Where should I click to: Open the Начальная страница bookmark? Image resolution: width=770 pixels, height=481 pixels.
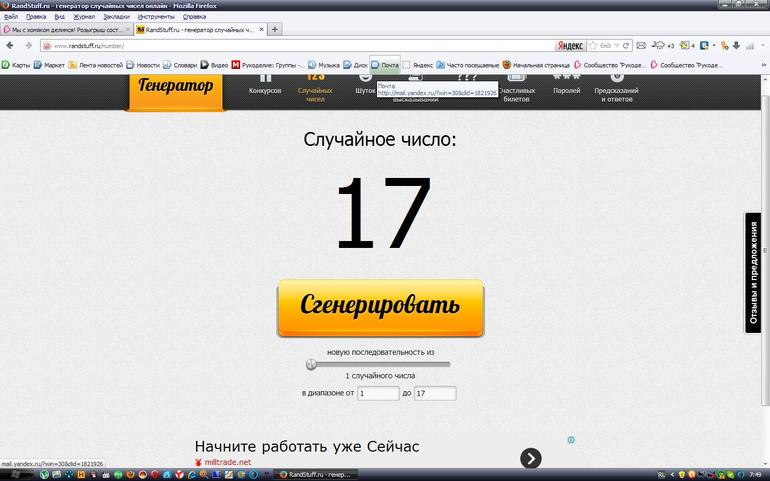(536, 65)
